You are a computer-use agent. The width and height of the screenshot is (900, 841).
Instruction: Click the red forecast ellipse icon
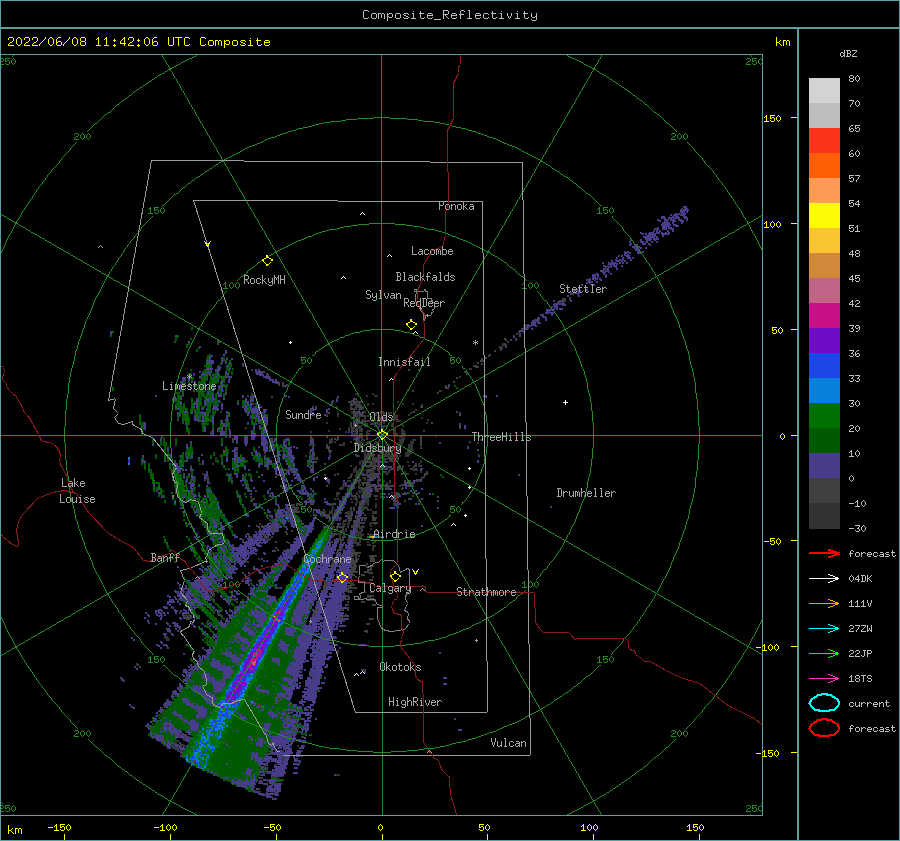[x=824, y=728]
